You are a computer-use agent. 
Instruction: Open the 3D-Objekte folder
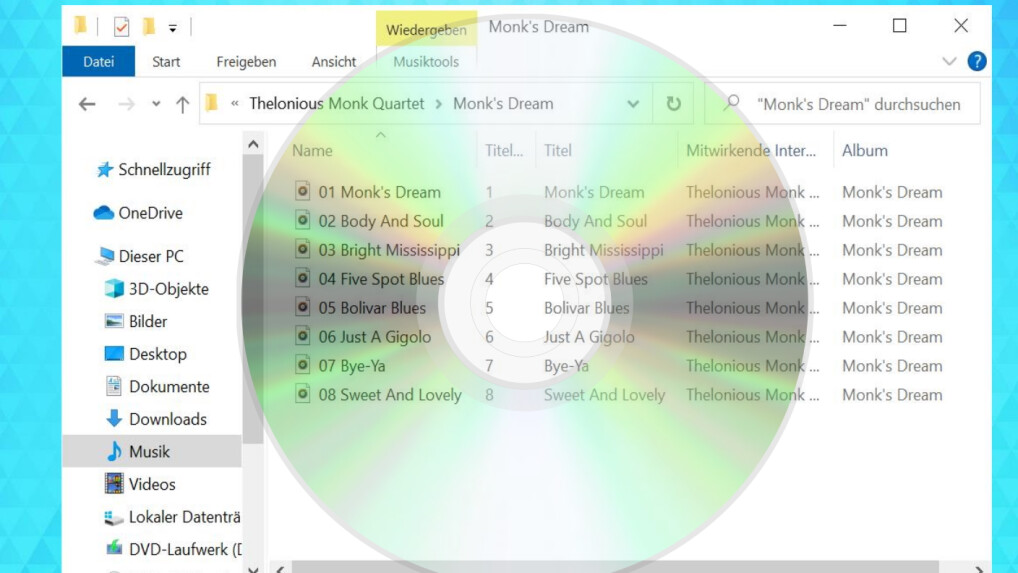point(169,289)
